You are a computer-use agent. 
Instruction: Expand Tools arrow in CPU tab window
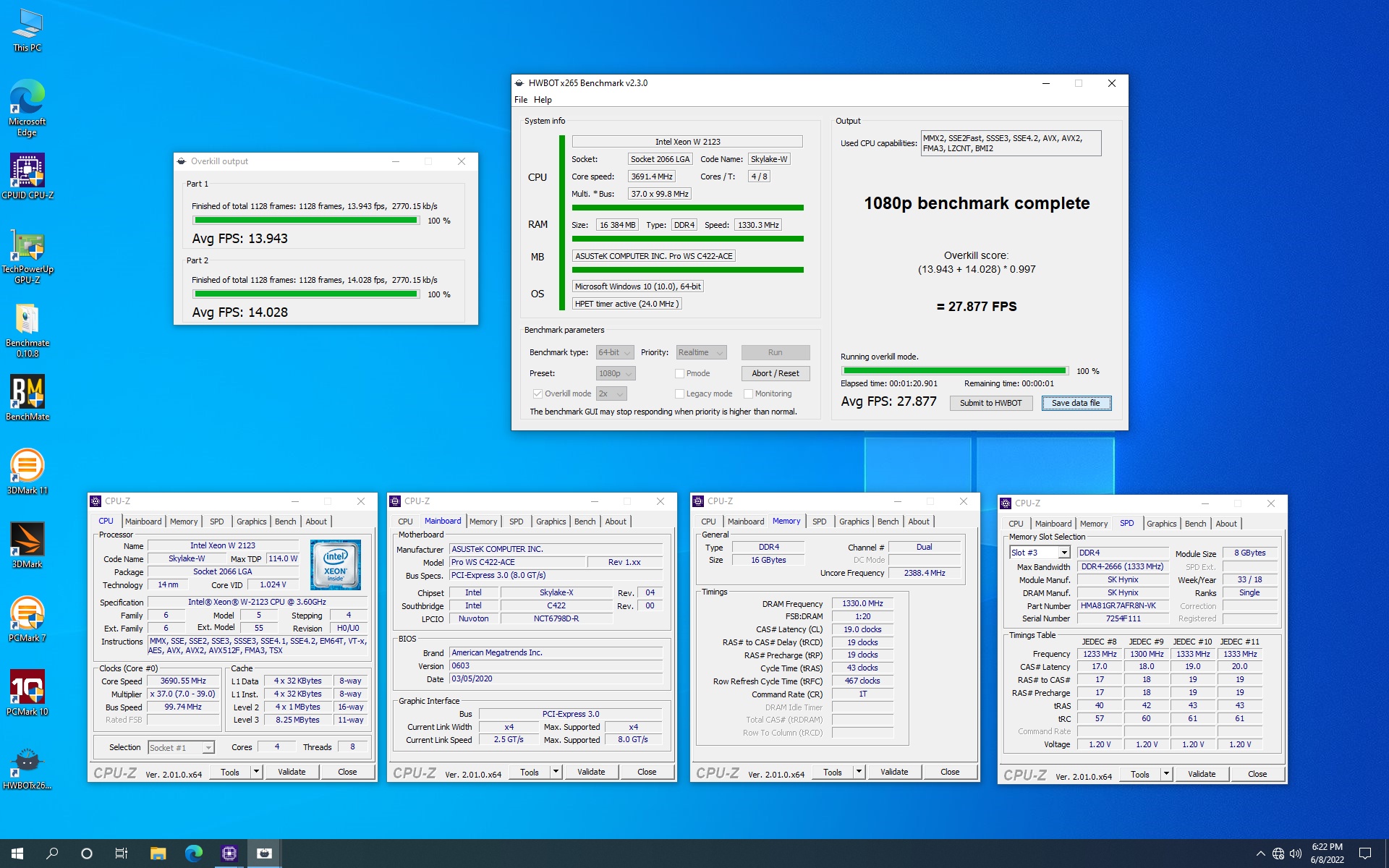pos(256,772)
